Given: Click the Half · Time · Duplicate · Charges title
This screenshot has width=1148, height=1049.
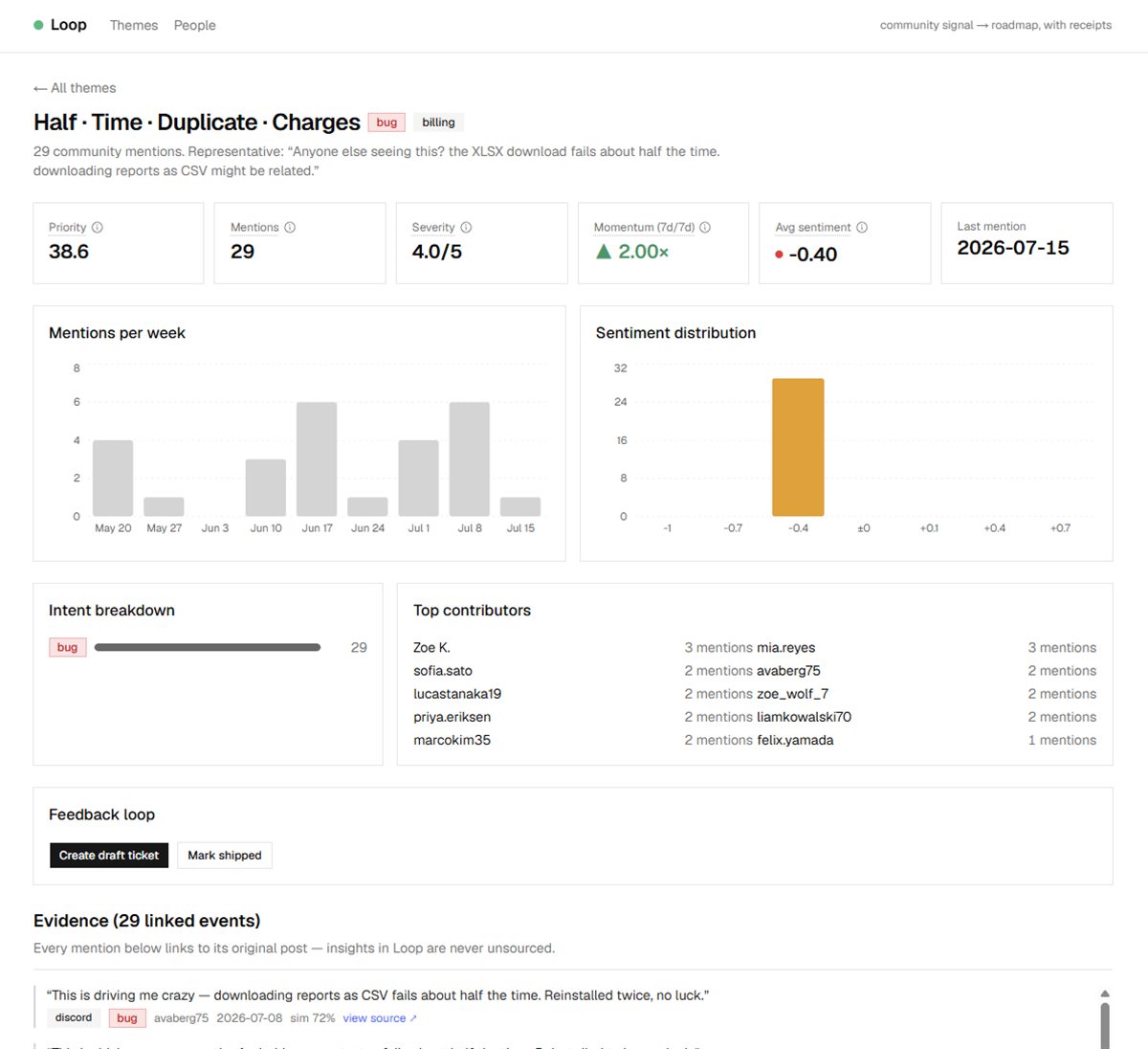Looking at the screenshot, I should tap(197, 123).
